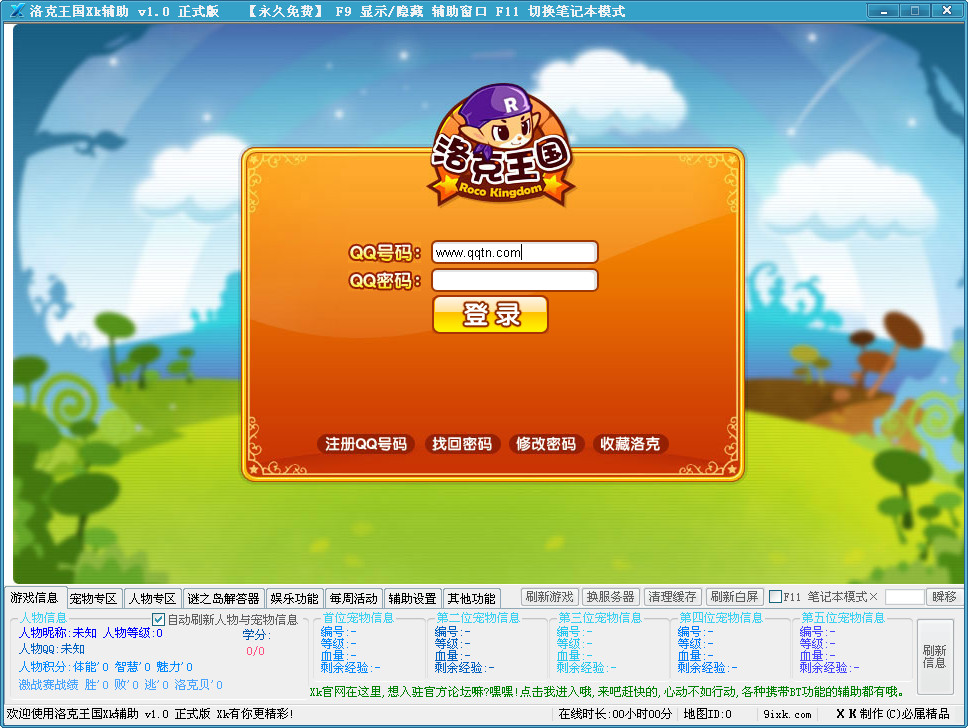Switch to the 娱乐功能 tab
Screen dimensions: 968x728
coord(293,598)
